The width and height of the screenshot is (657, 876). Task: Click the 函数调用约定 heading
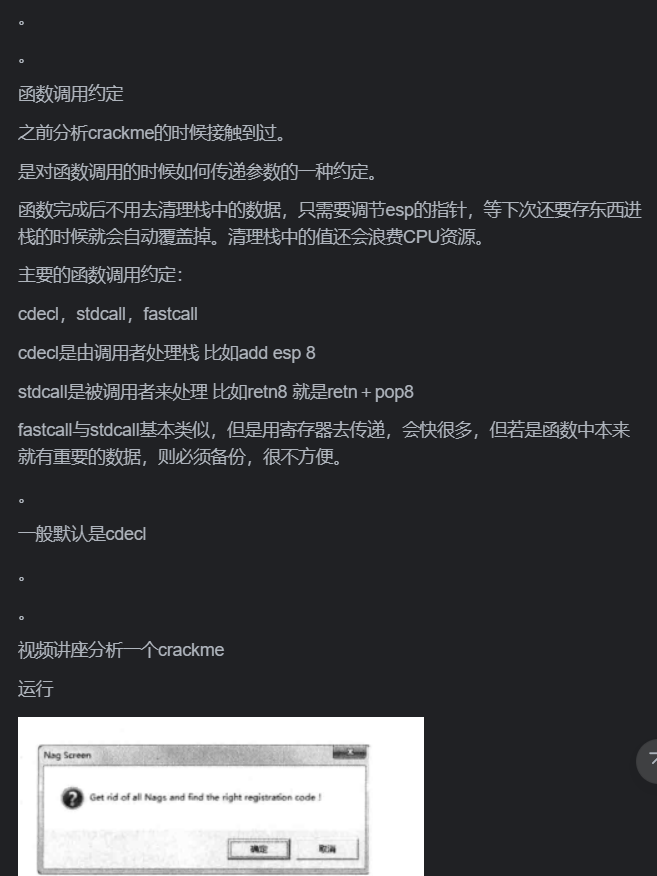click(70, 94)
